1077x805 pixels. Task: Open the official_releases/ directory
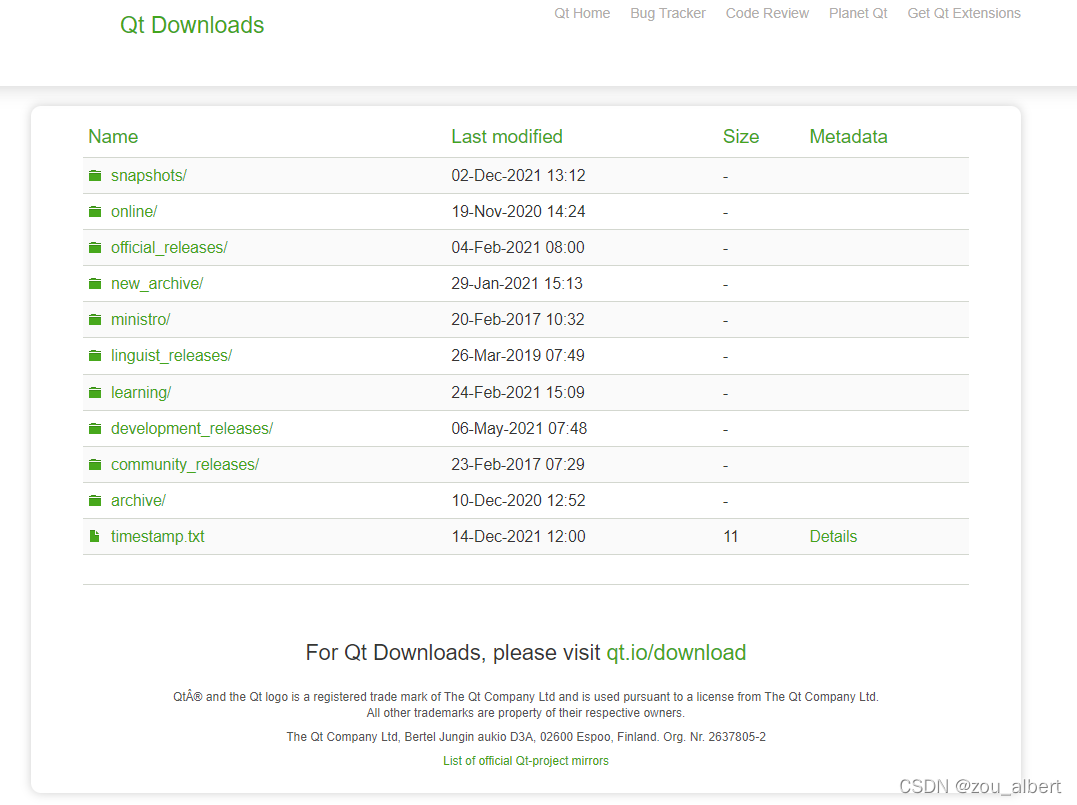click(x=169, y=248)
